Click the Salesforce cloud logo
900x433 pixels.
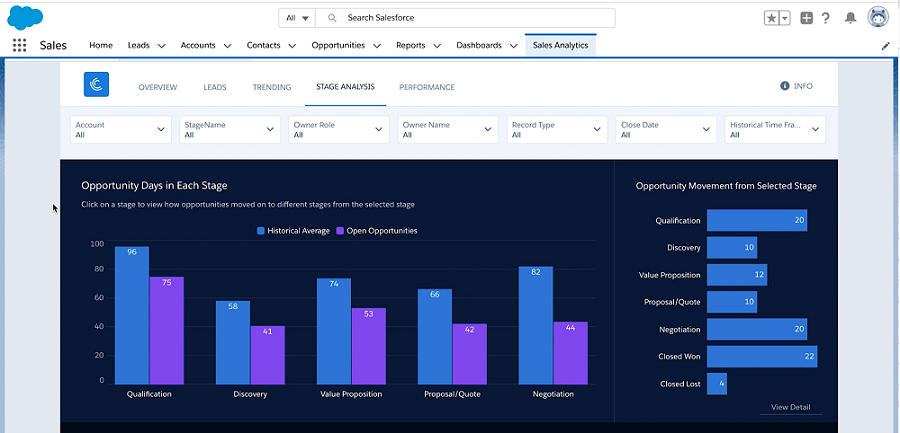coord(24,18)
